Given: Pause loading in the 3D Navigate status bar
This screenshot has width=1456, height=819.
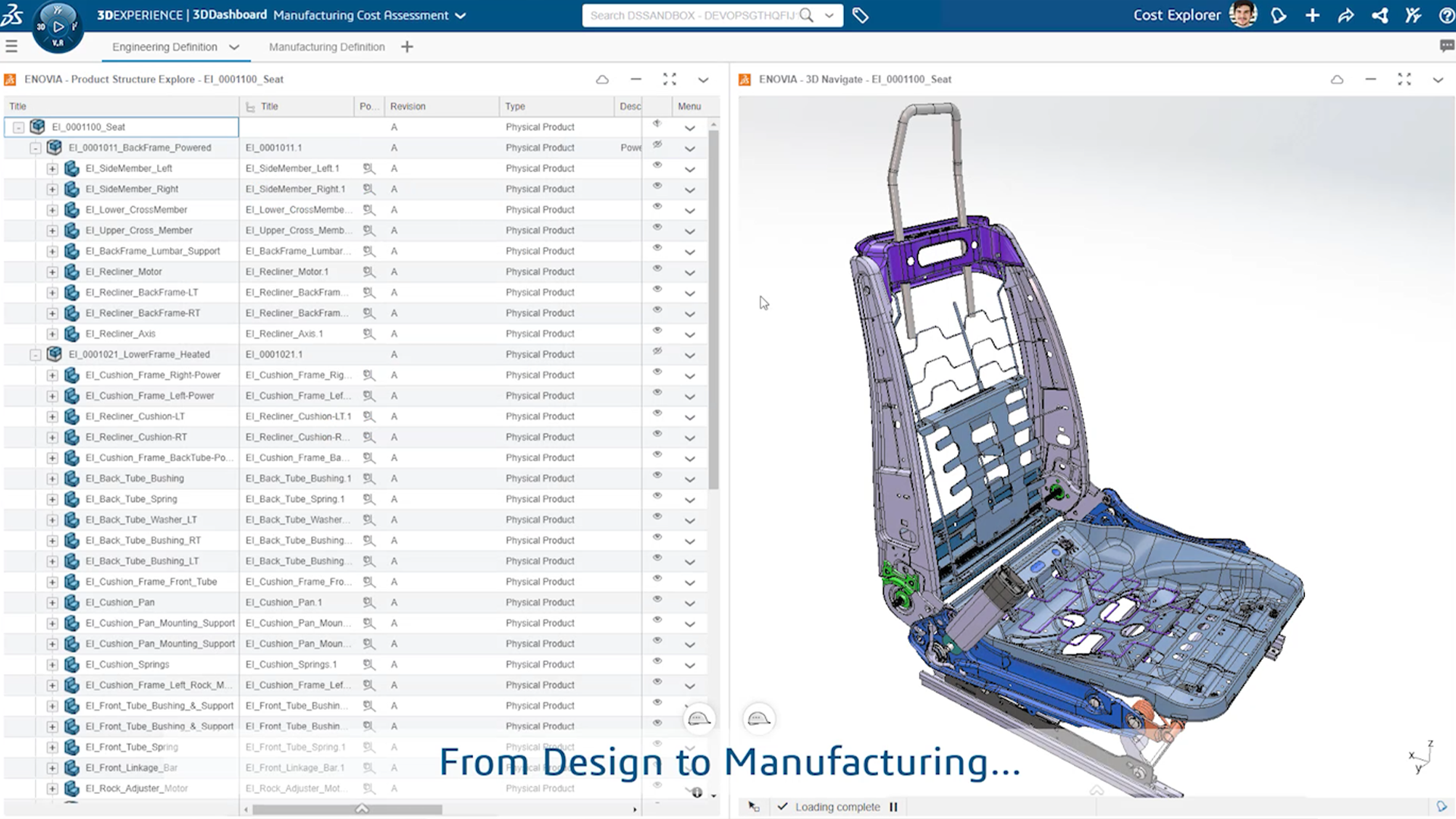Looking at the screenshot, I should coord(893,807).
